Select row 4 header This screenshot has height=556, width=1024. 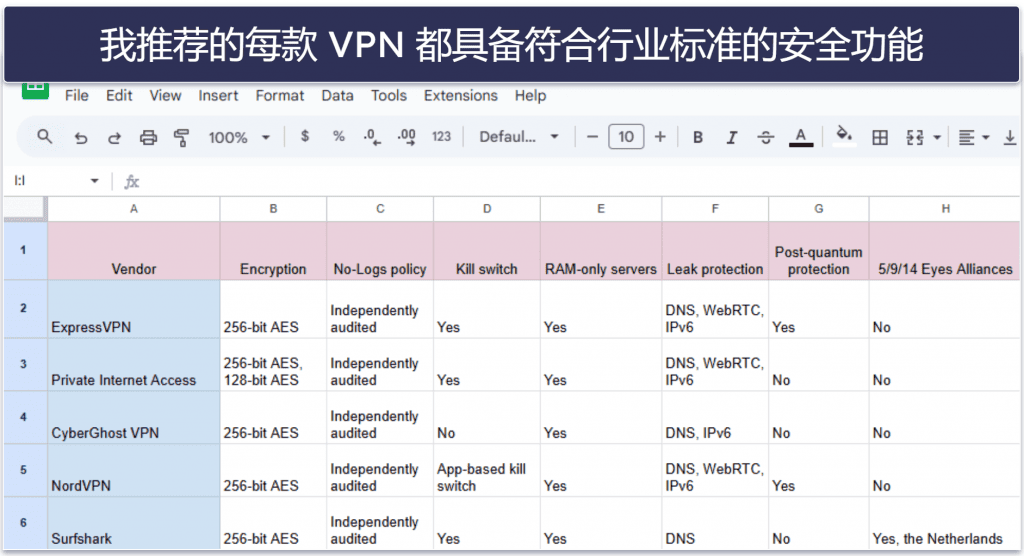(24, 417)
